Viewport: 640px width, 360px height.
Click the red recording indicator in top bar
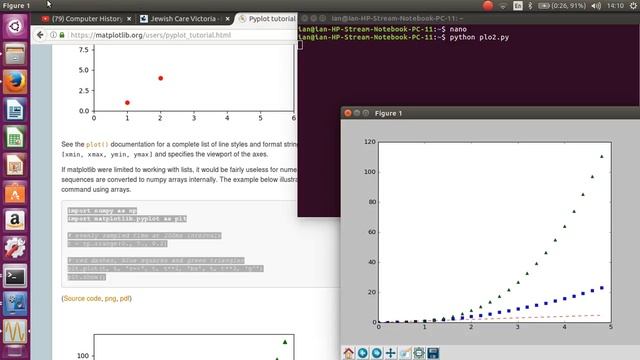coord(488,6)
